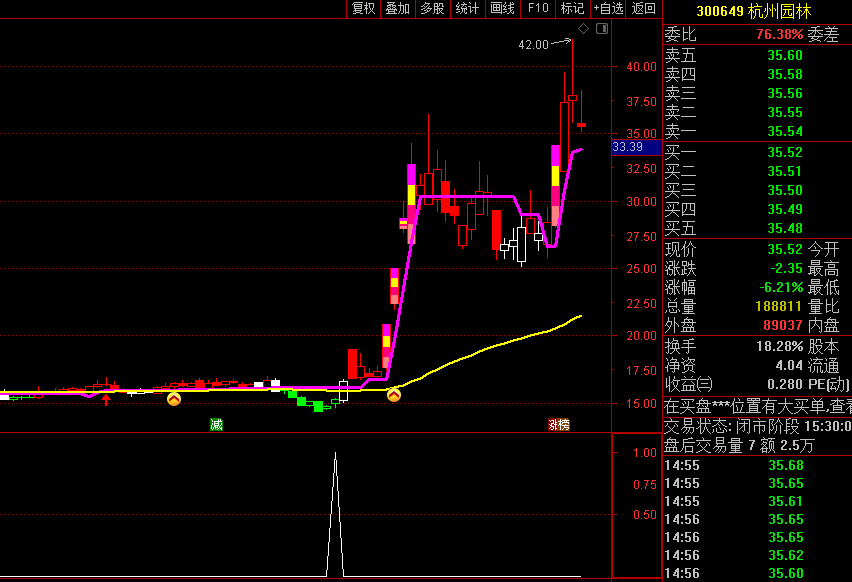
Task: Click the 涨跌 -2.35 value
Action: click(786, 268)
